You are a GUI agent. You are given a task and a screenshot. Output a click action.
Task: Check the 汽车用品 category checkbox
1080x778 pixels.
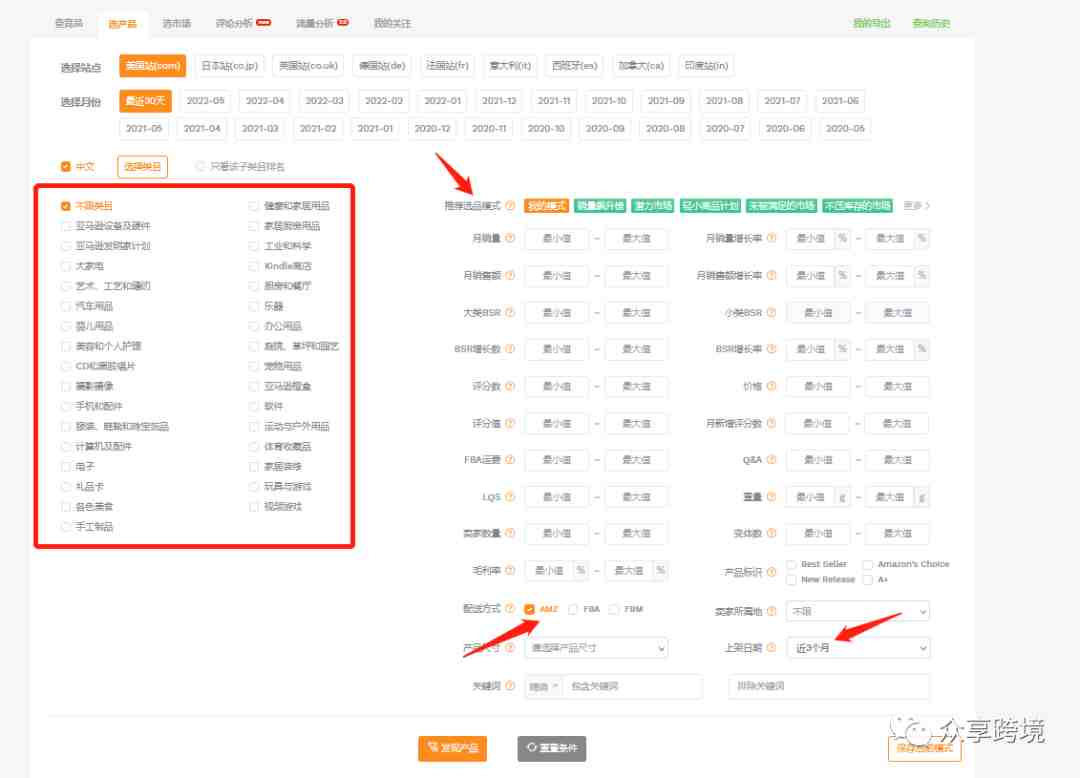(x=65, y=306)
